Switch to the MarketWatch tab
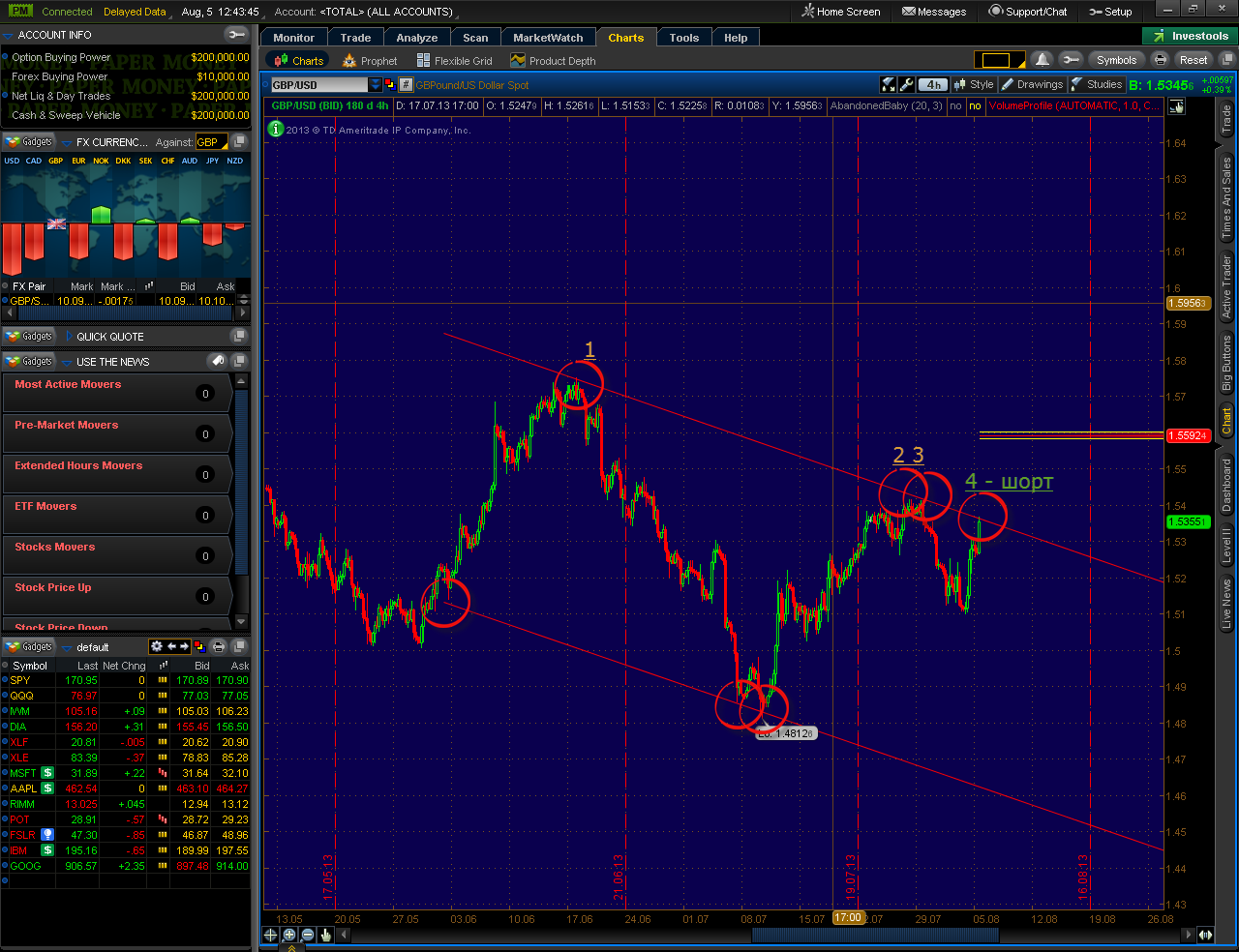 548,38
